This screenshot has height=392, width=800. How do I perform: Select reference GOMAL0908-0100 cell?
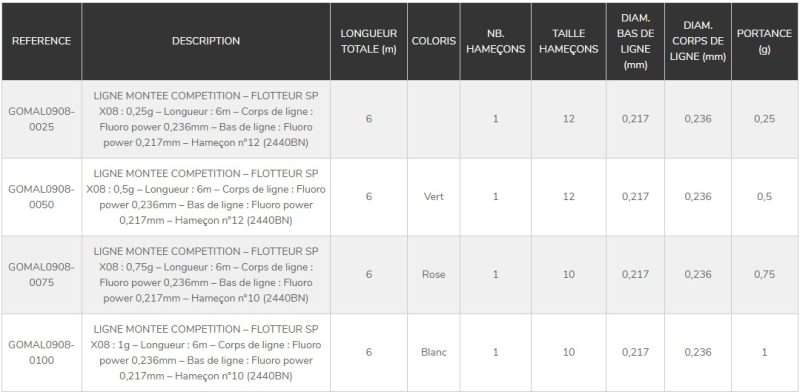[x=41, y=352]
